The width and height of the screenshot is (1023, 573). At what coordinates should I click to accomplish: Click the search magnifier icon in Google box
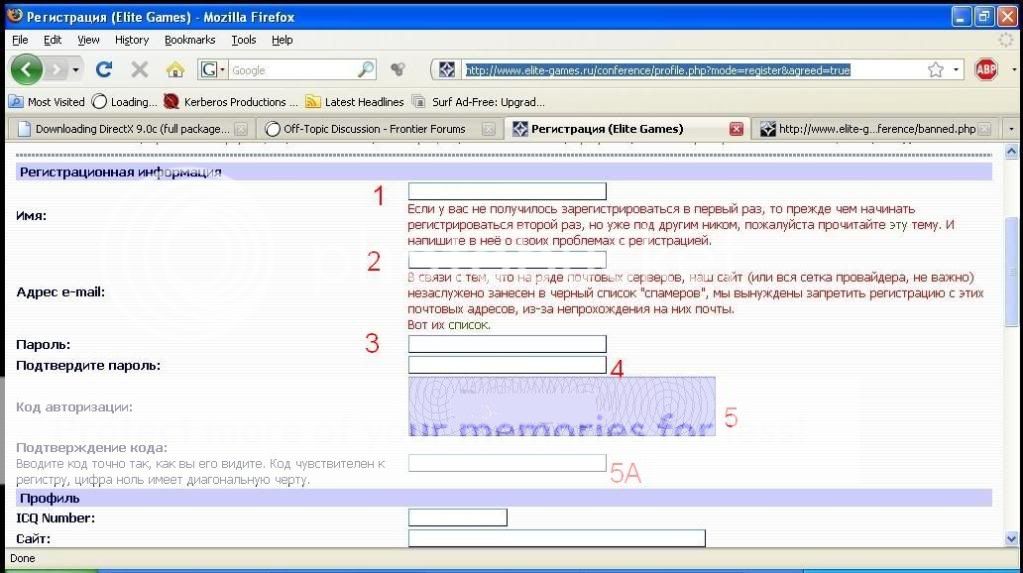pyautogui.click(x=366, y=70)
